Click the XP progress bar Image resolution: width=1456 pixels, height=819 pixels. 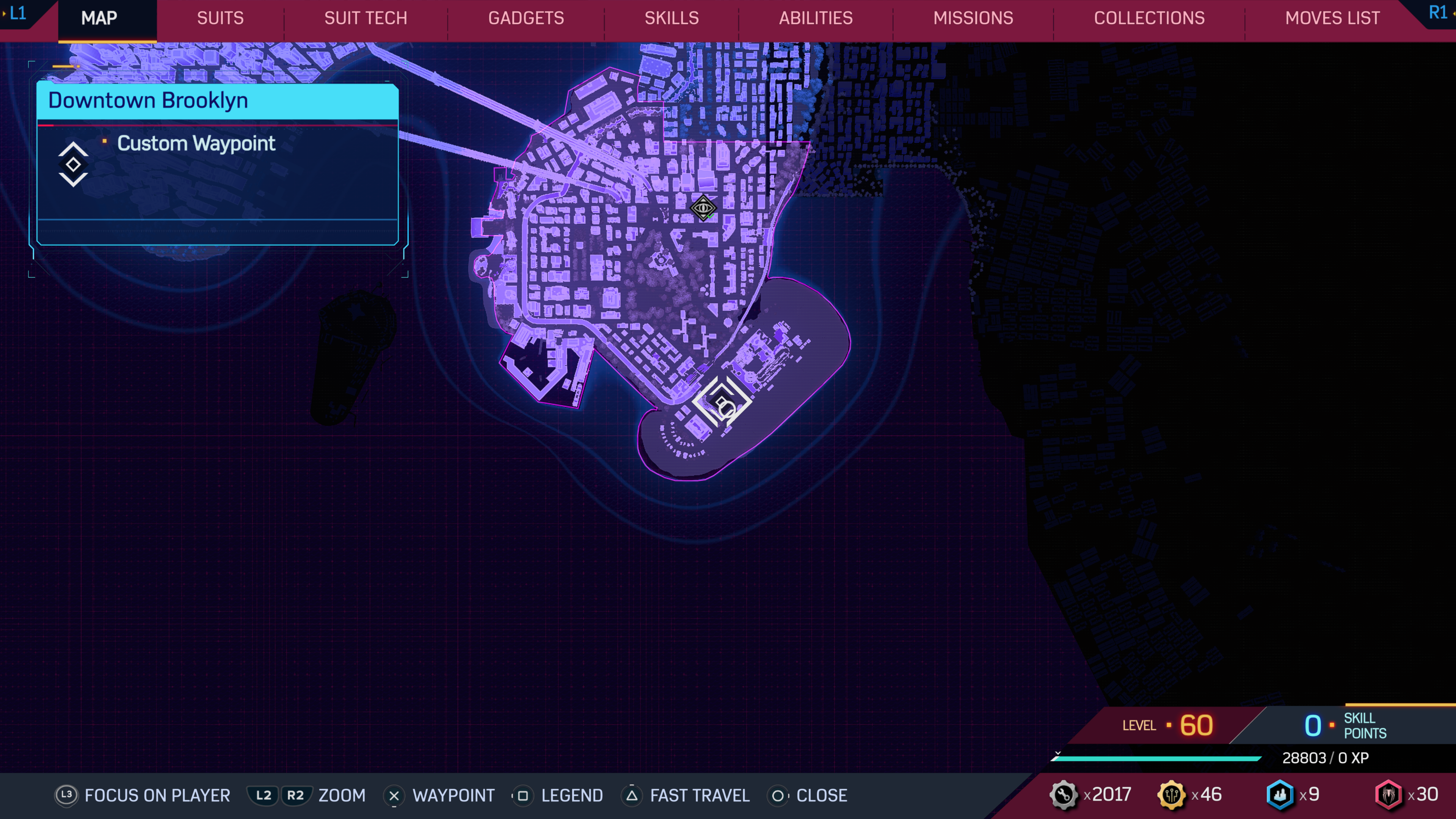coord(1156,758)
